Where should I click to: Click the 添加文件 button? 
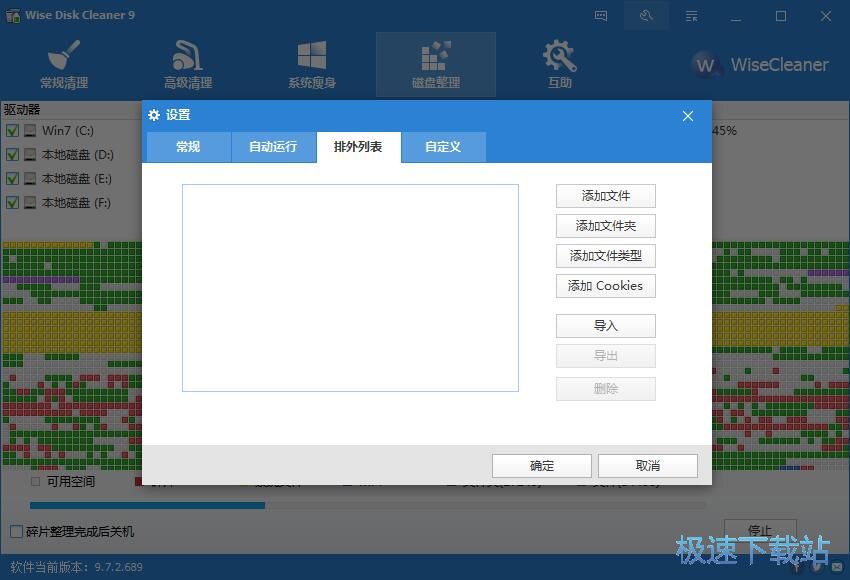[606, 196]
